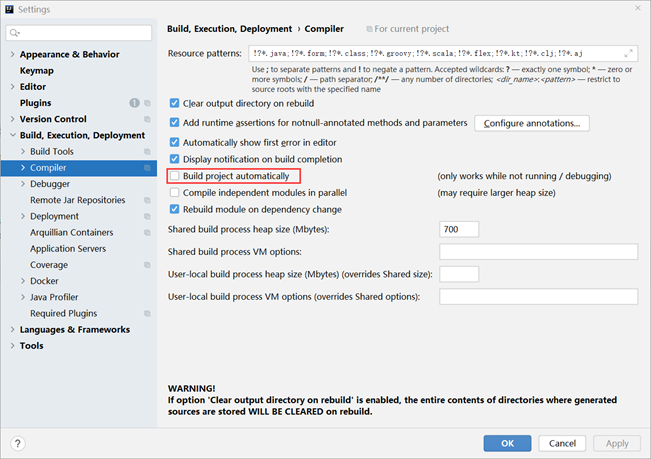The height and width of the screenshot is (459, 651).
Task: Enable Compile independent modules in parallel
Action: (x=175, y=193)
